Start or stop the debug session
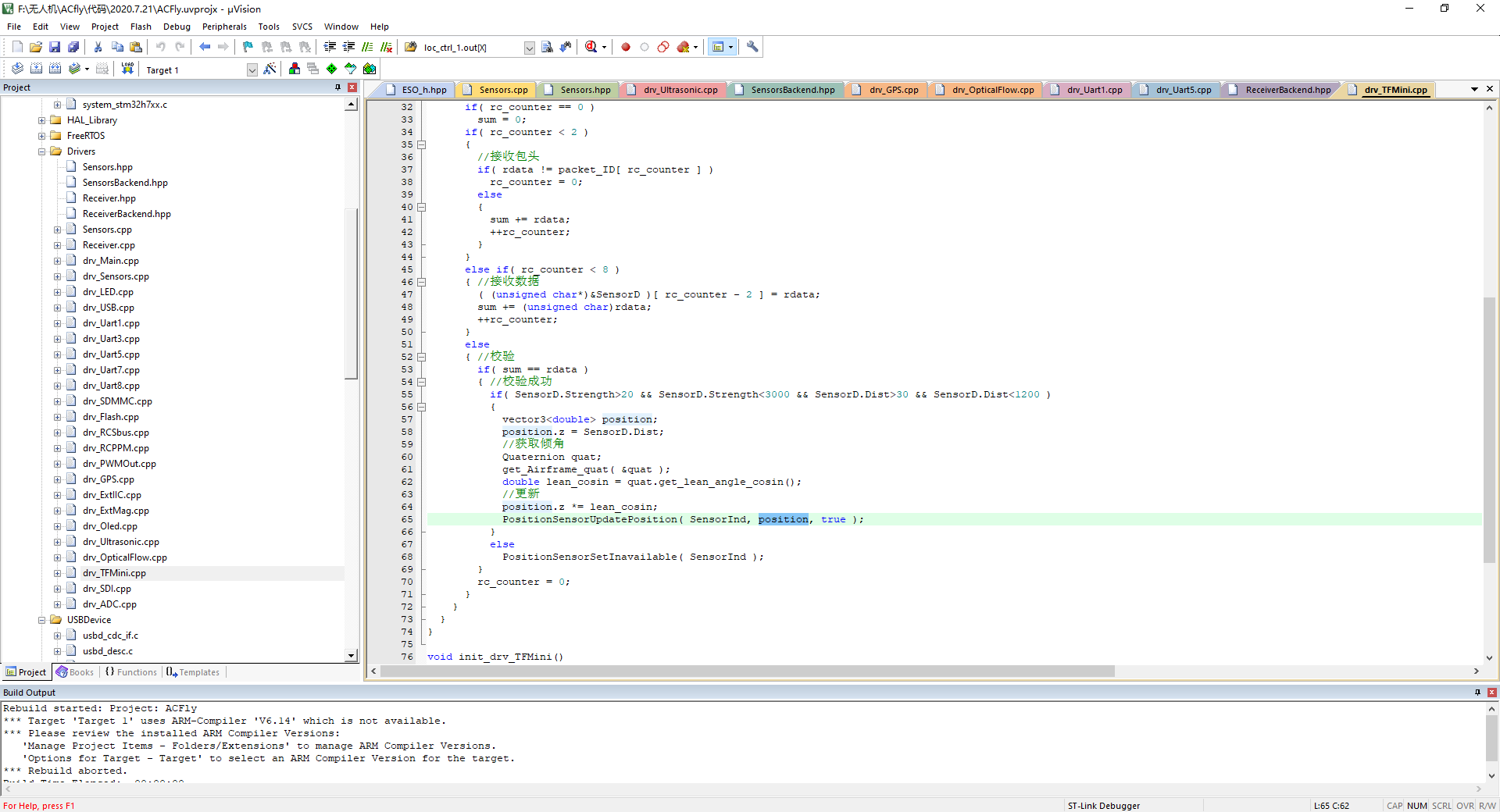The image size is (1500, 812). click(591, 47)
